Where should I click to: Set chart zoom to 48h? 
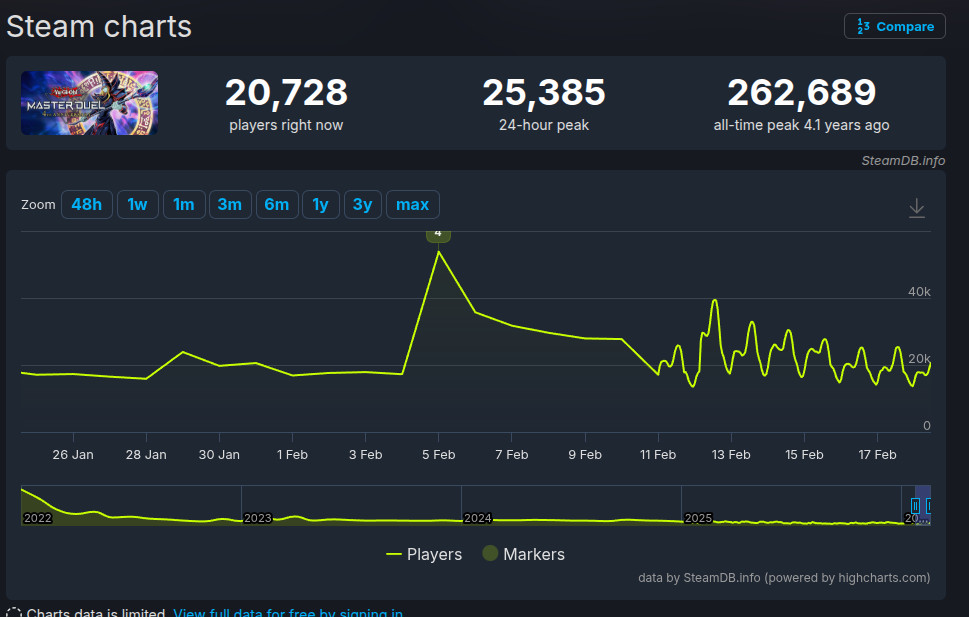(87, 205)
